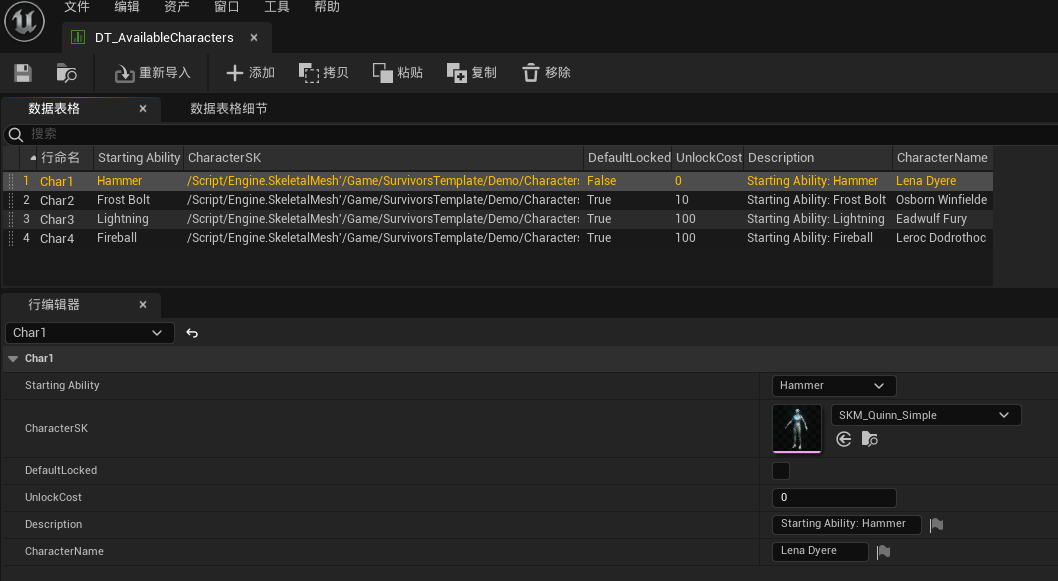This screenshot has height=581, width=1058.
Task: Click the DT_AvailableCharacters tab table icon
Action: tap(78, 38)
